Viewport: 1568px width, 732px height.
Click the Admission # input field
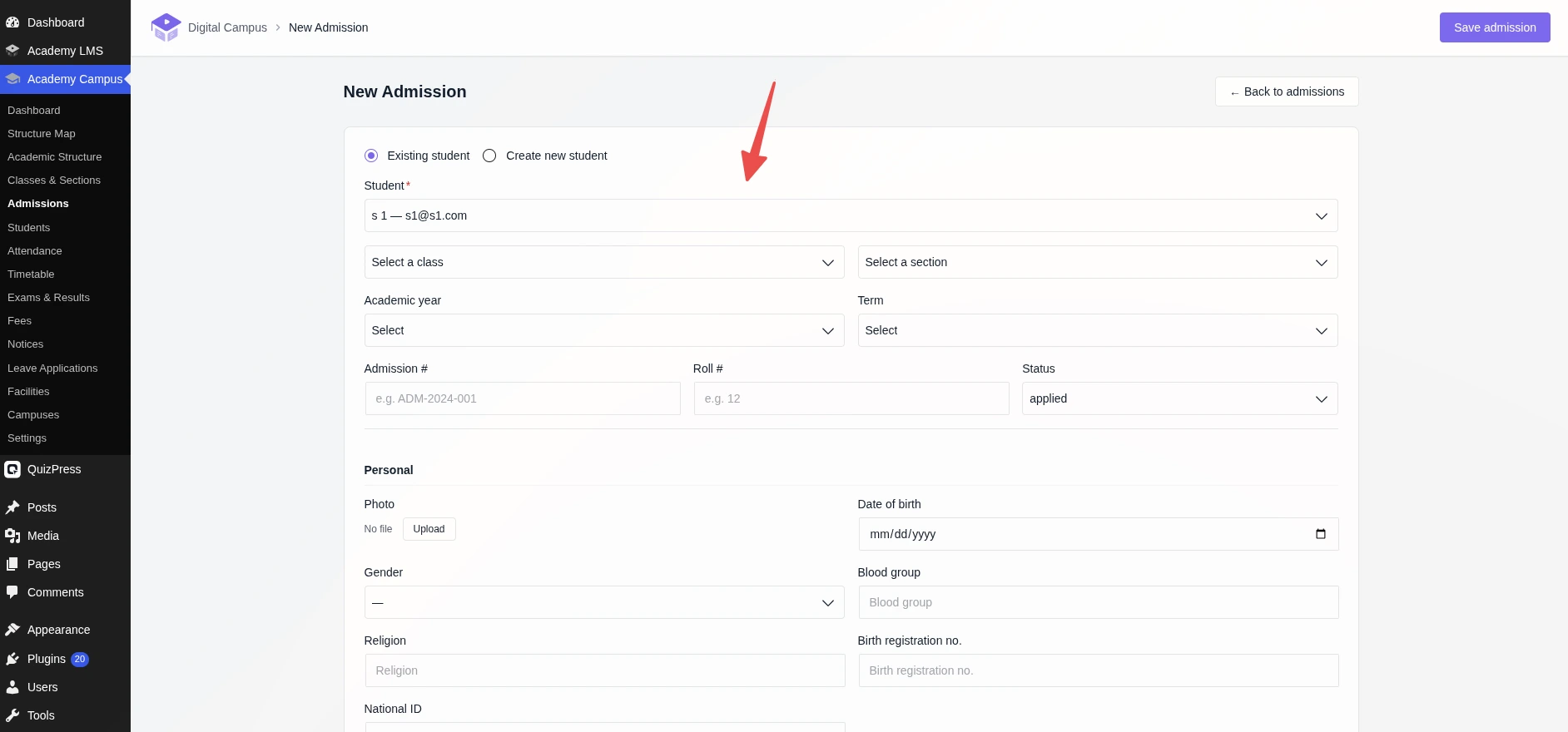click(523, 398)
